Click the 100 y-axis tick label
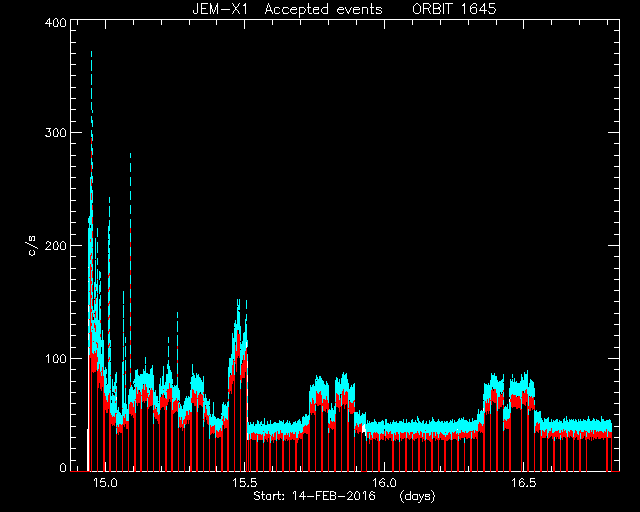640x512 pixels. [55, 358]
